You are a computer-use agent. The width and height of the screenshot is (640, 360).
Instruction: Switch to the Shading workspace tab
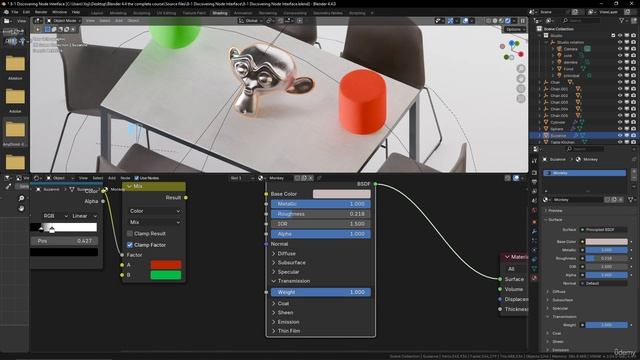tap(220, 13)
